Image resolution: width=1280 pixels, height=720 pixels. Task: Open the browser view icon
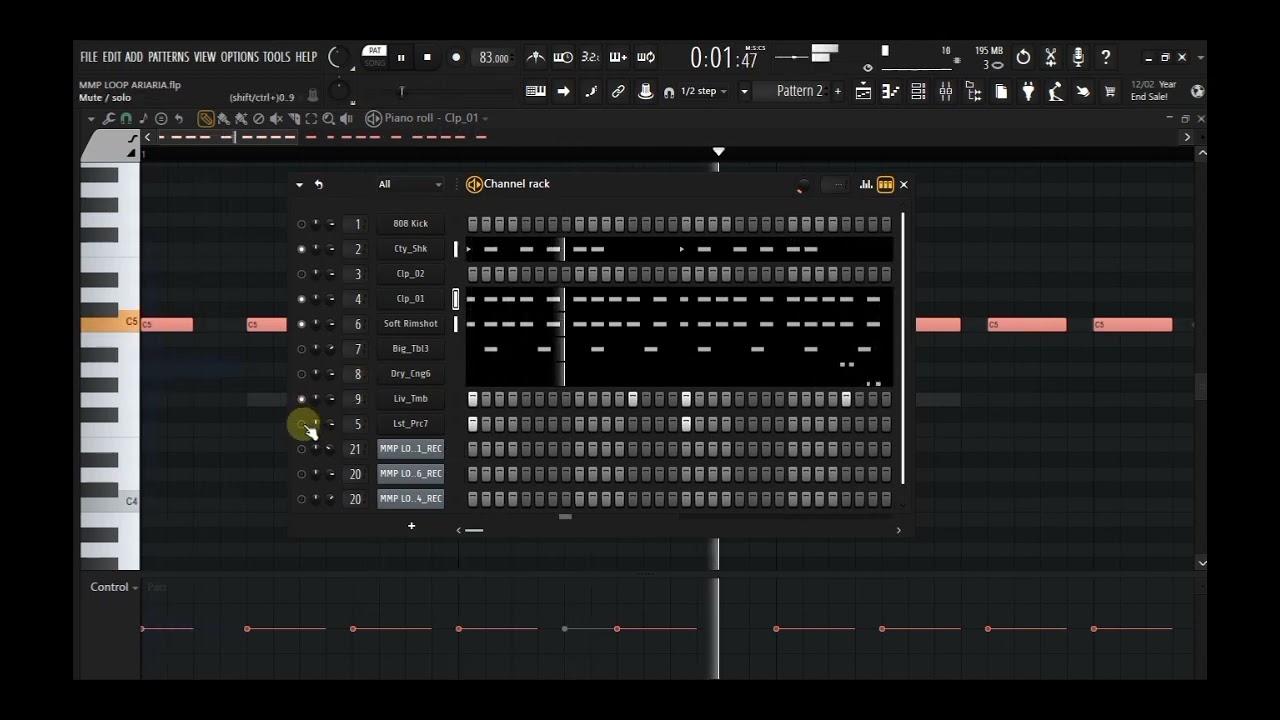pos(973,92)
